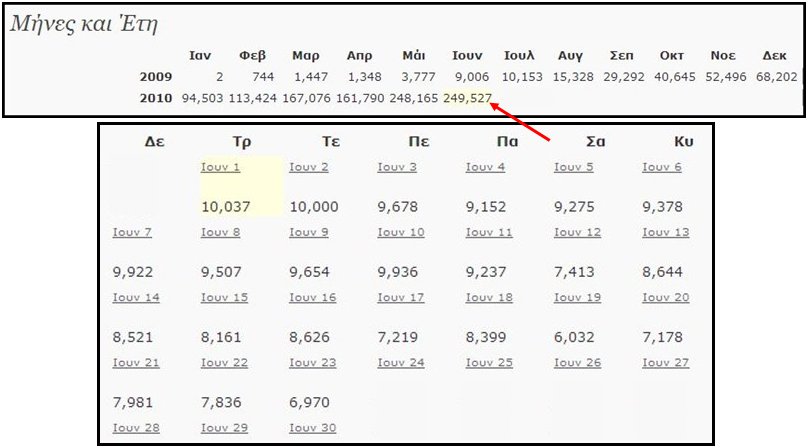Open the Ιουν 5 day link
The width and height of the screenshot is (808, 448).
coord(574,167)
